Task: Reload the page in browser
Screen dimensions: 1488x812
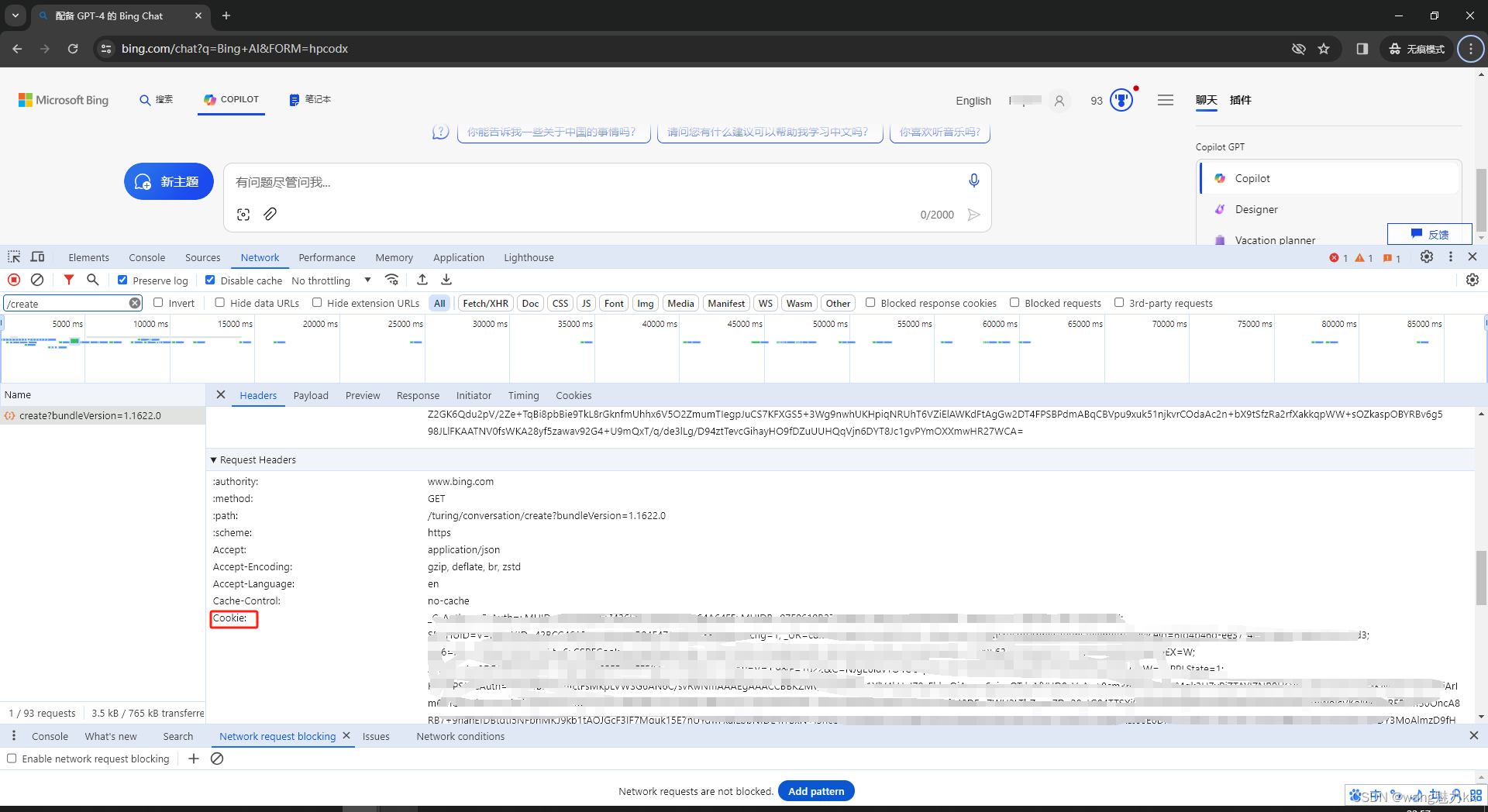Action: coord(73,49)
